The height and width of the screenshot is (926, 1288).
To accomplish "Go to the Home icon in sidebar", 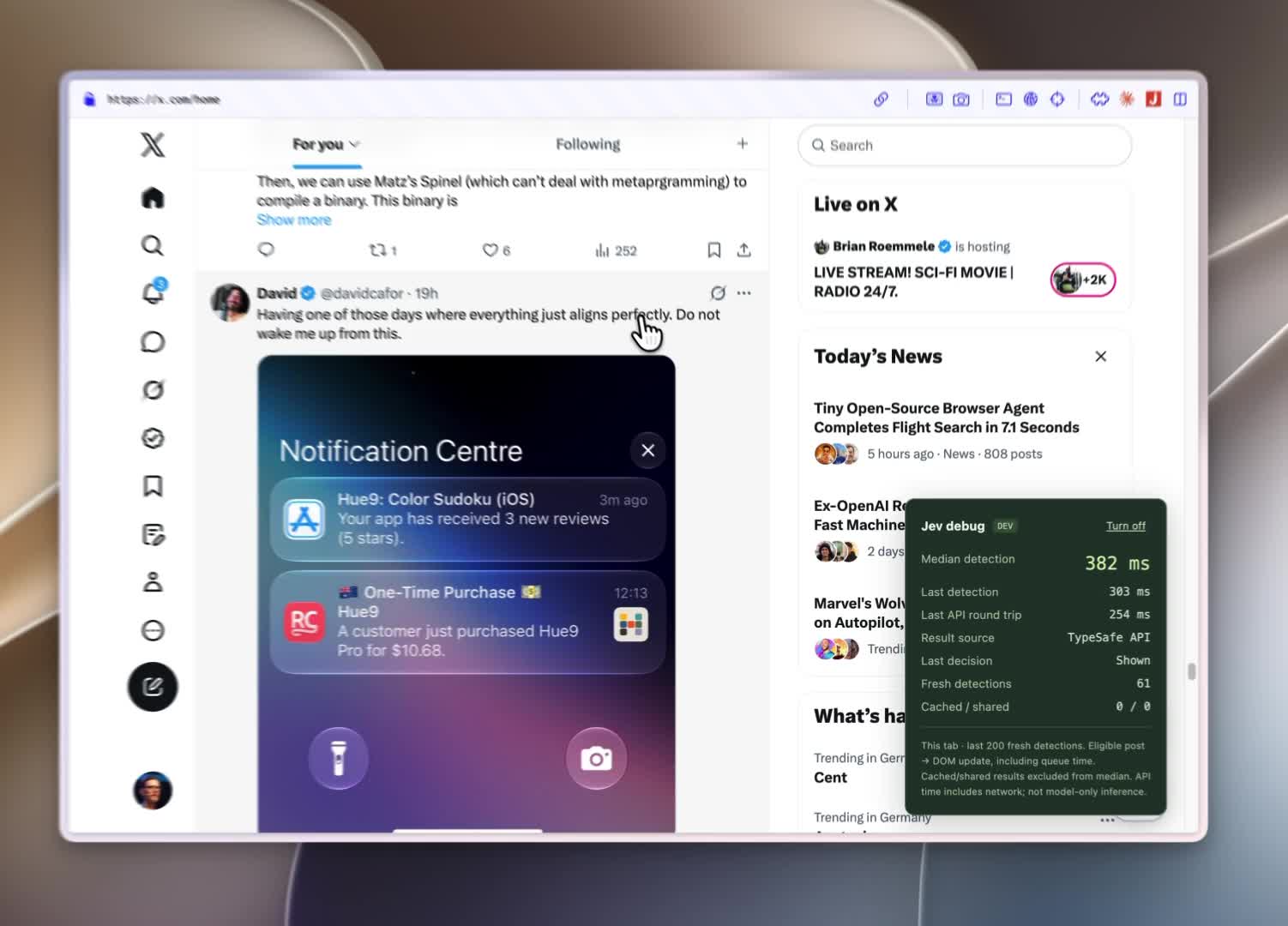I will coord(153,198).
